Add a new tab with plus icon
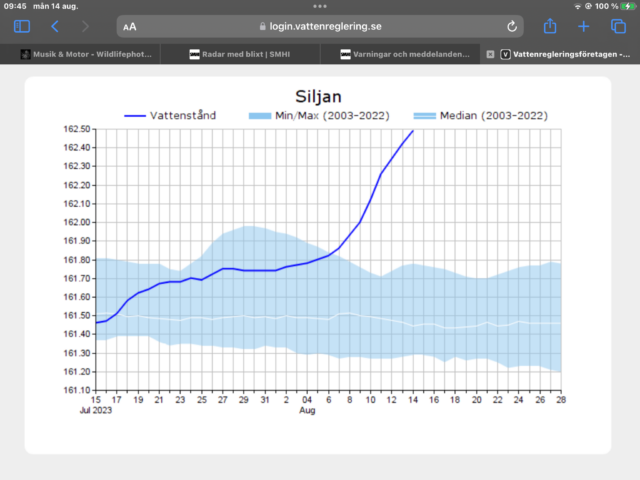The width and height of the screenshot is (640, 480). 584,27
